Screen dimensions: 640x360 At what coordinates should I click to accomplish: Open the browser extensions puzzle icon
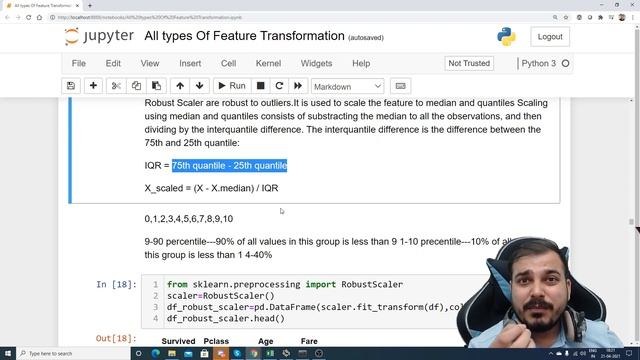tap(600, 17)
